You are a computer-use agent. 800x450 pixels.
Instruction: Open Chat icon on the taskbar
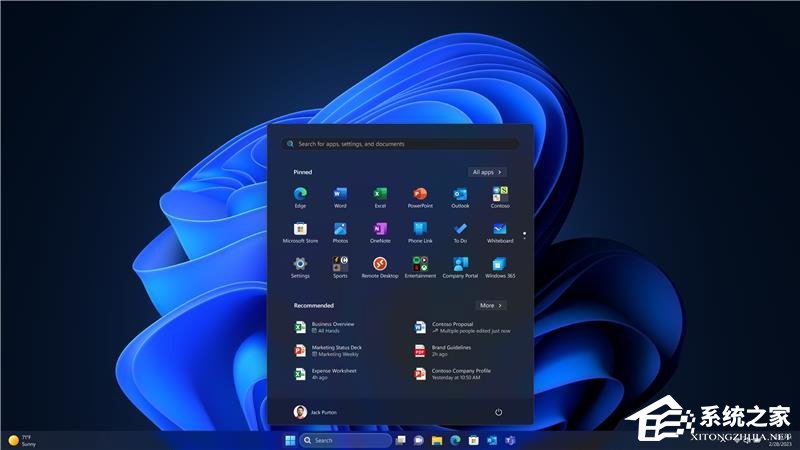[x=419, y=440]
